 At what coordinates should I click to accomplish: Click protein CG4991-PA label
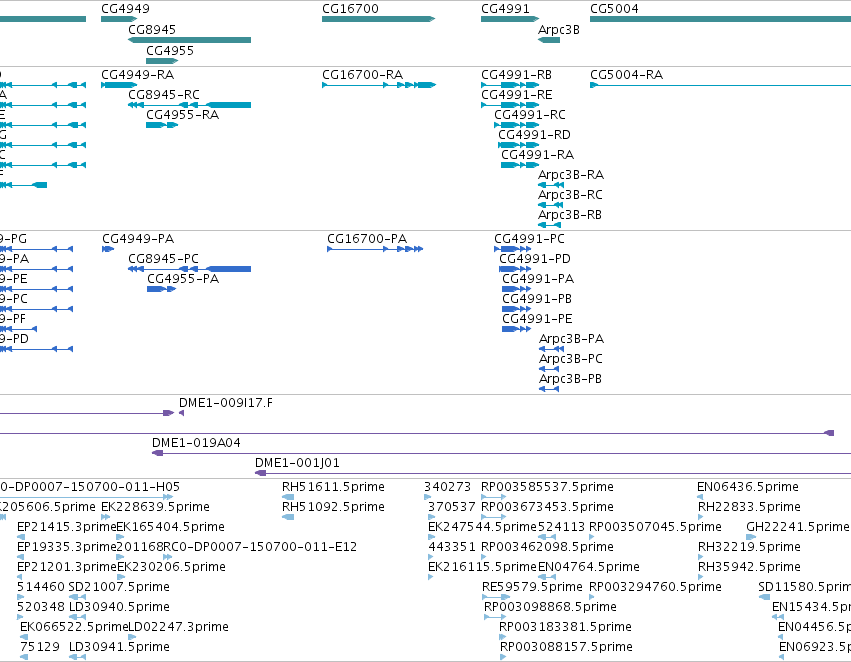pos(538,279)
